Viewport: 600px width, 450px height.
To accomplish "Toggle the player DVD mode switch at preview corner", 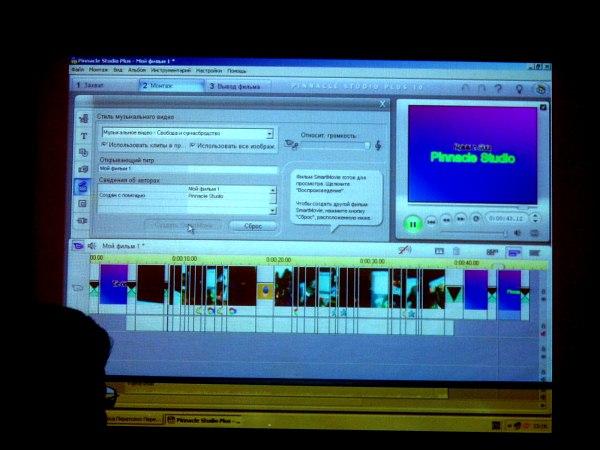I will pyautogui.click(x=543, y=108).
